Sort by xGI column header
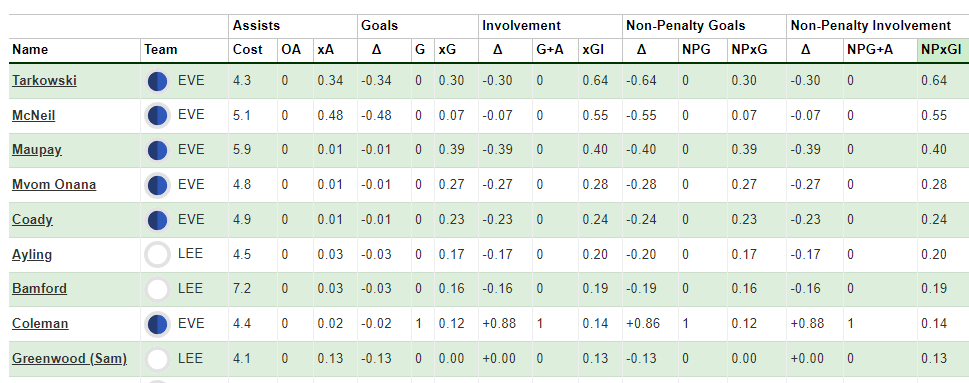The height and width of the screenshot is (383, 969). (x=593, y=50)
